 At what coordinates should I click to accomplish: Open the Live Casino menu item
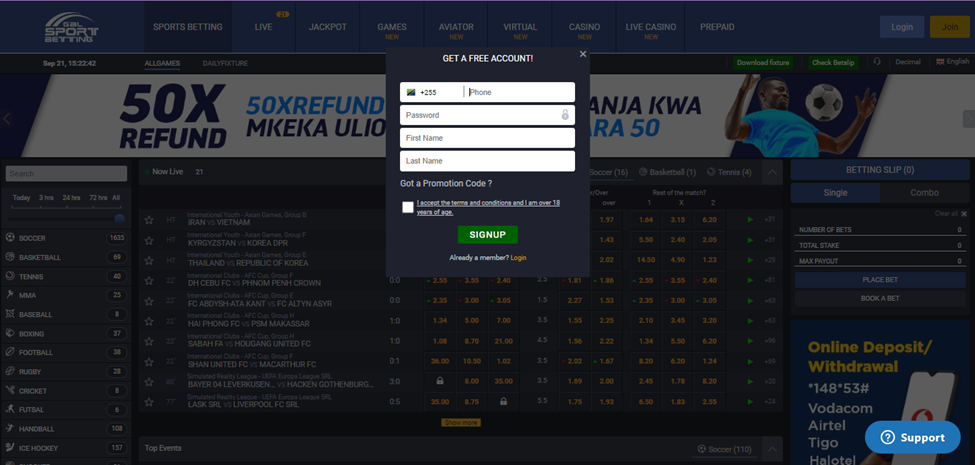coord(651,26)
